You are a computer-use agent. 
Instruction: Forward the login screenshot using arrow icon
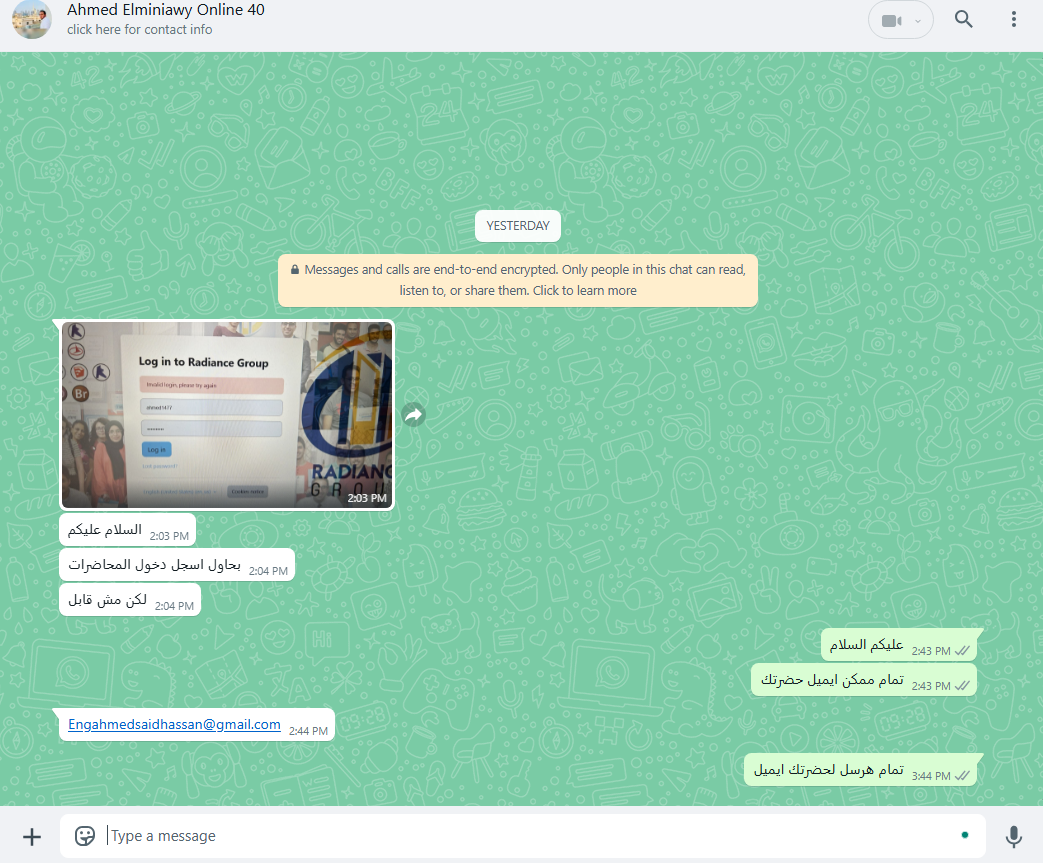click(x=413, y=415)
